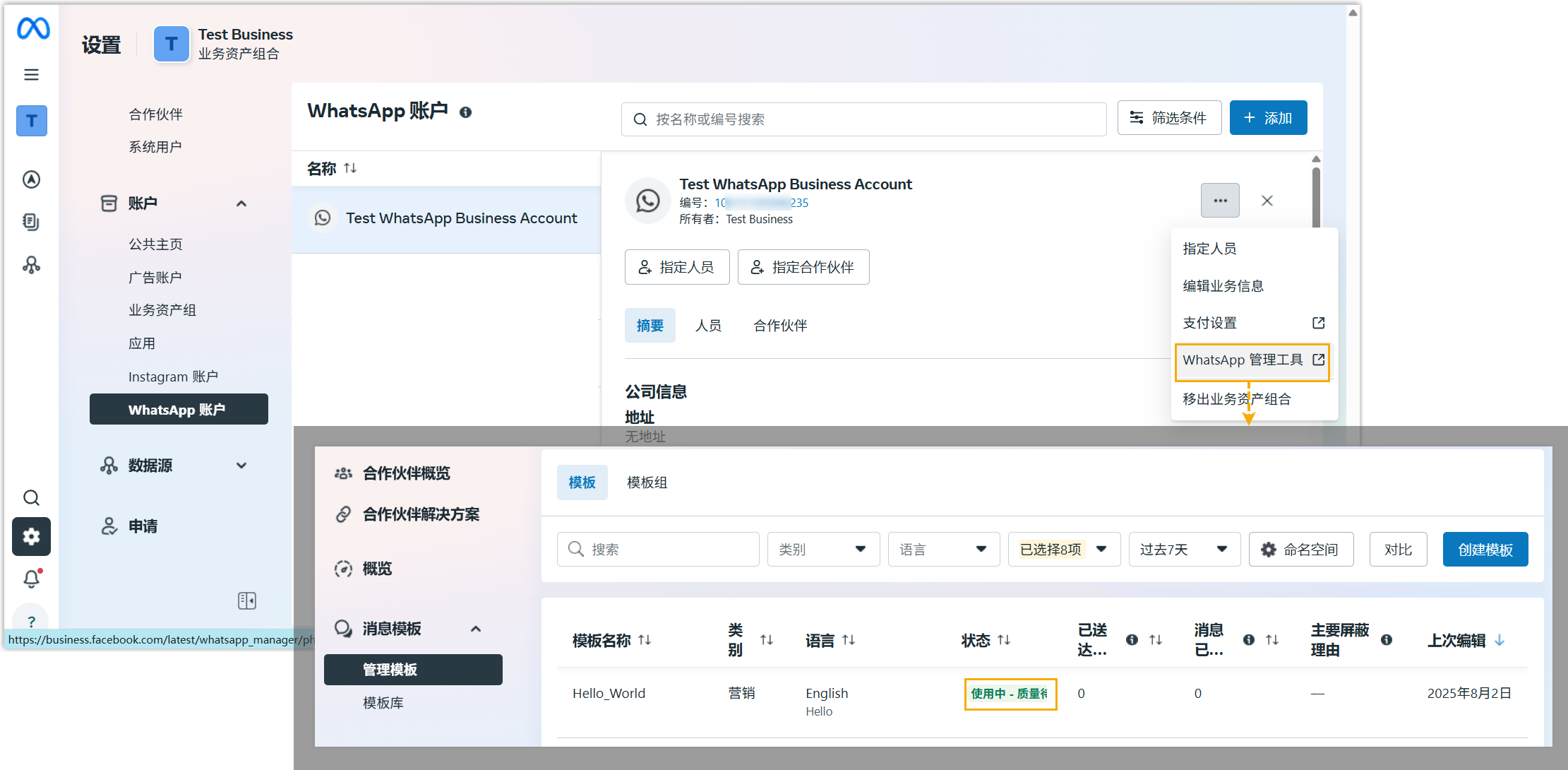Sort templates by 上次编辑 arrow
The image size is (1568, 770).
[x=1500, y=640]
